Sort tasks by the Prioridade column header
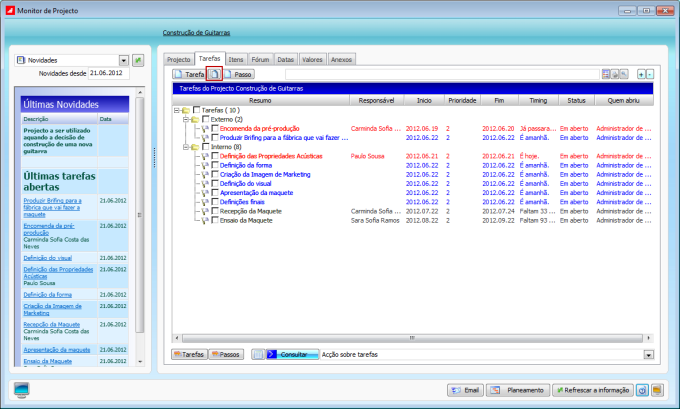This screenshot has width=680, height=409. click(x=462, y=100)
